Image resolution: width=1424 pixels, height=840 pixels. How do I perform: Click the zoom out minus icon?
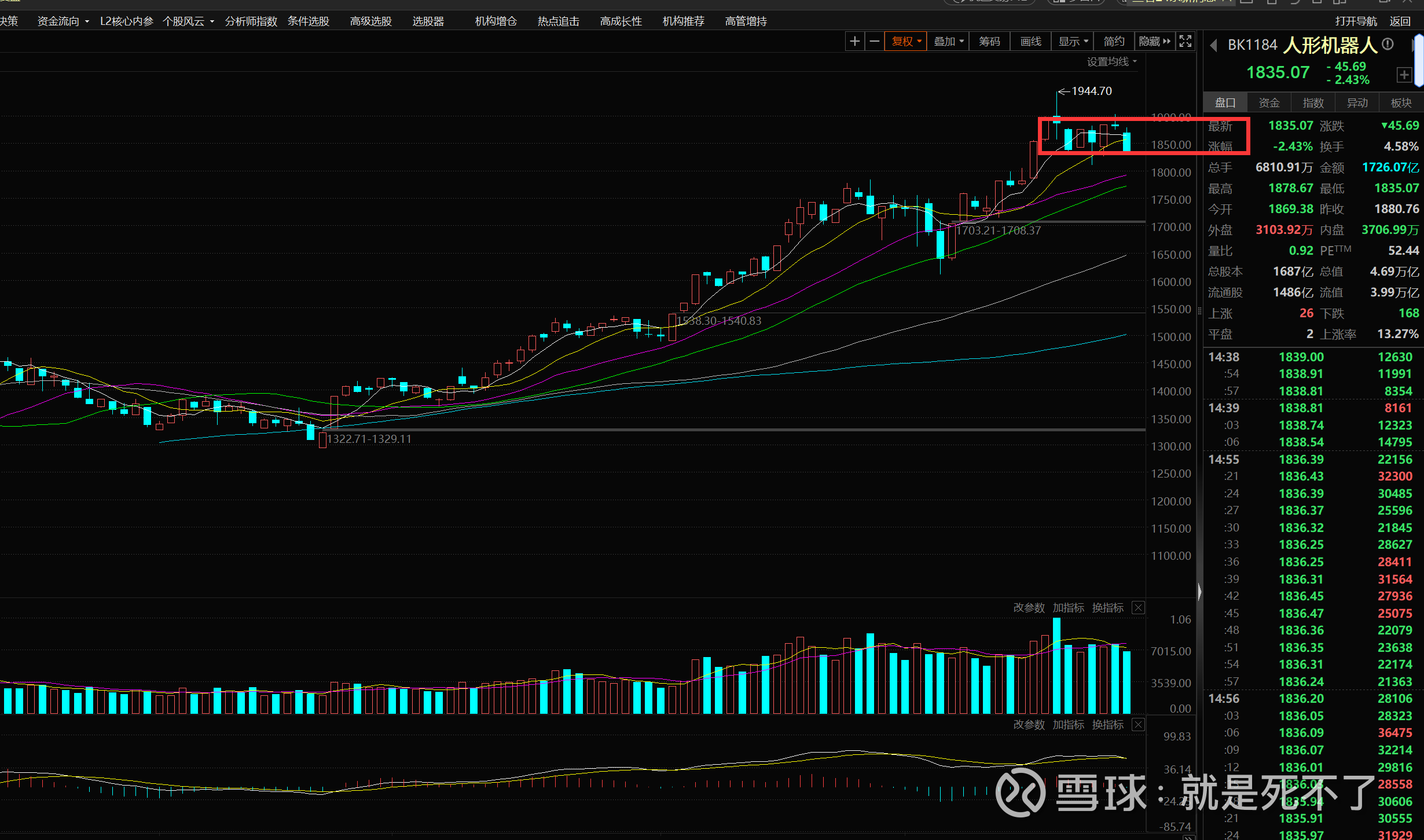coord(875,42)
